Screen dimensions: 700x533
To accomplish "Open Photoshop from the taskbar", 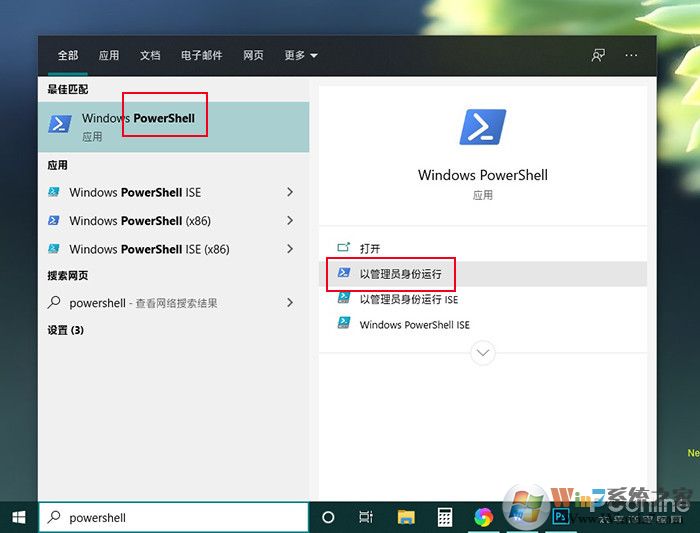I will tap(561, 517).
